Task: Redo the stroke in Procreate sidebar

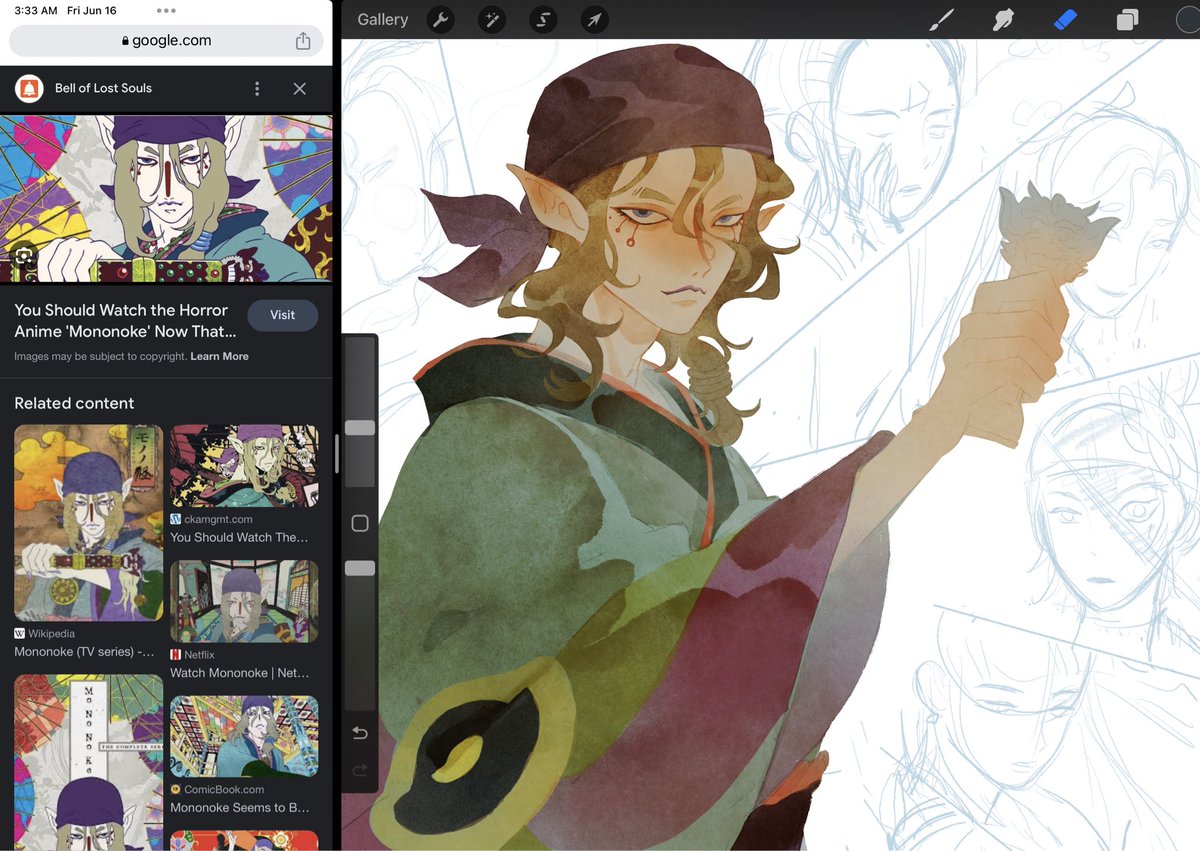Action: point(360,770)
